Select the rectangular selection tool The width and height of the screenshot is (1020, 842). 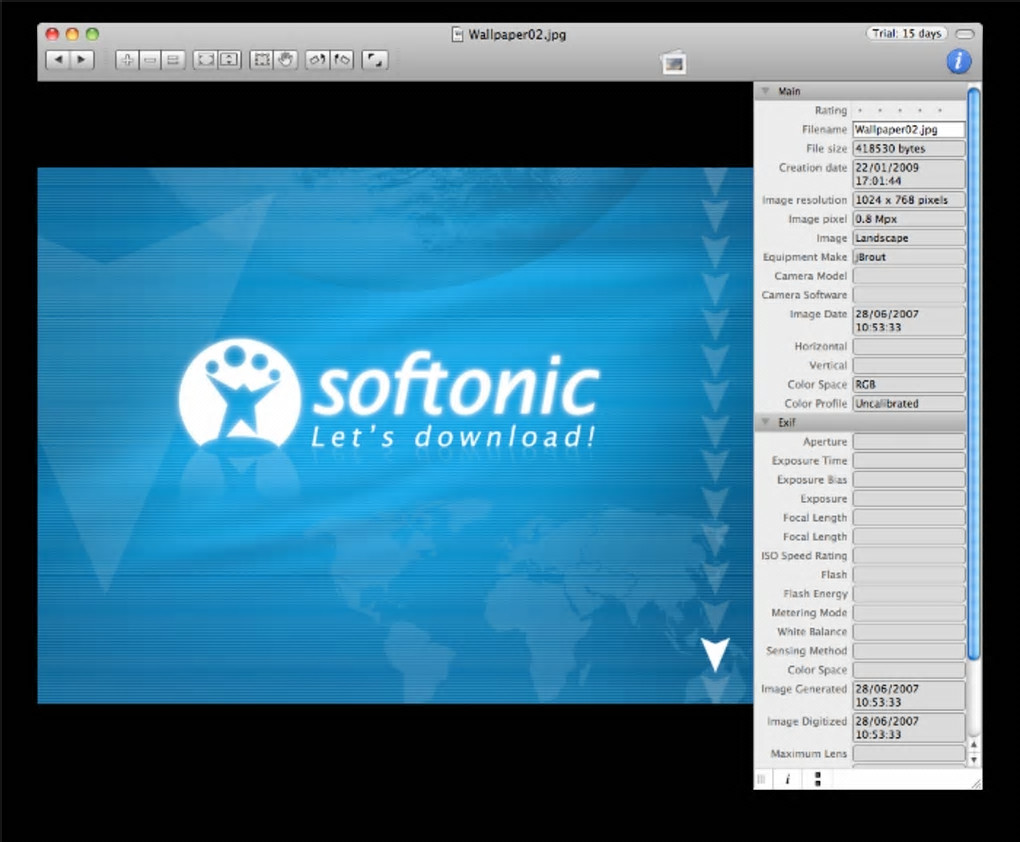262,60
